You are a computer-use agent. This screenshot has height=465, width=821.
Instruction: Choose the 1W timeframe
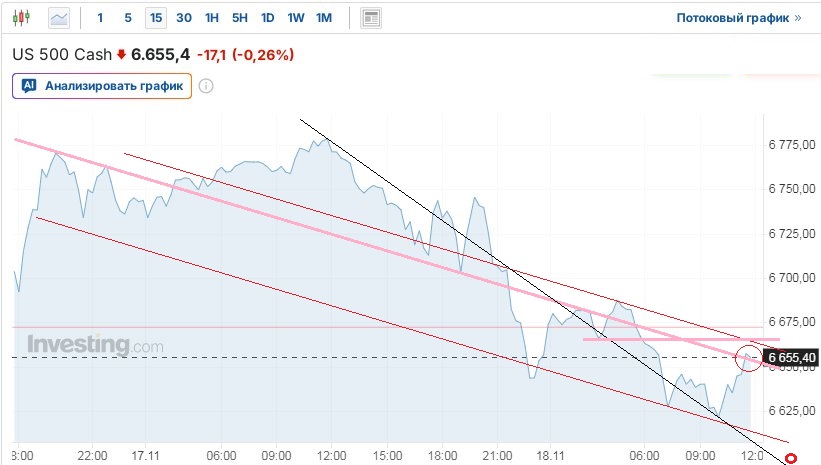click(296, 18)
